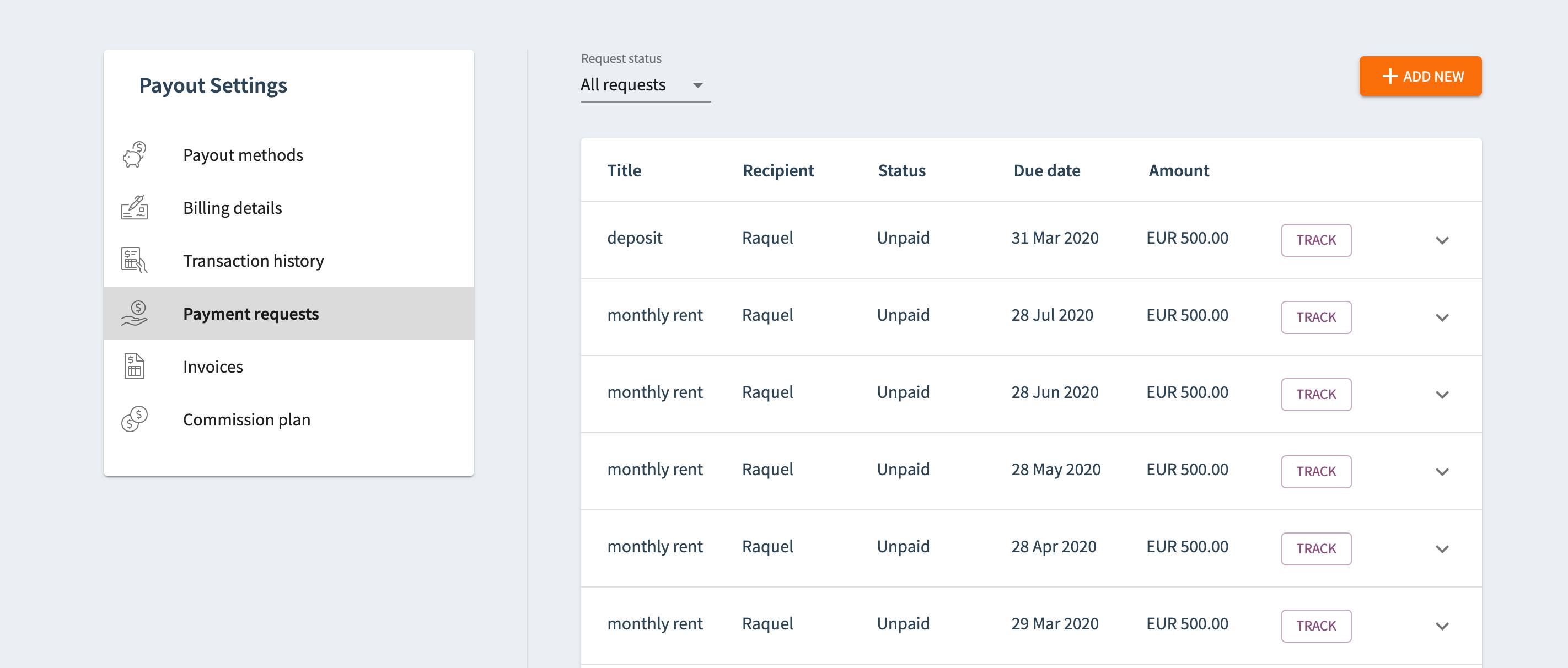This screenshot has height=668, width=1568.
Task: Expand the 29 Mar 2020 rent row
Action: (1441, 626)
